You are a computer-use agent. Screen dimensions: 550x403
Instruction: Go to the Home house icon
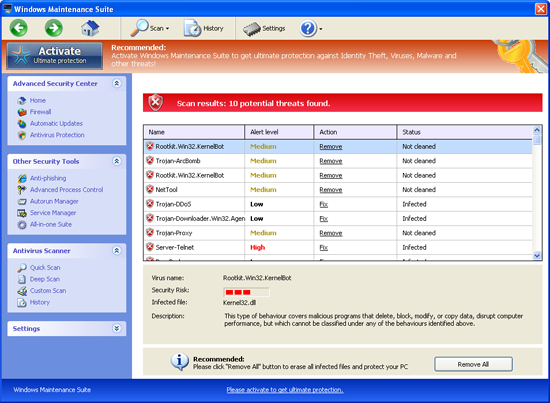[x=90, y=28]
